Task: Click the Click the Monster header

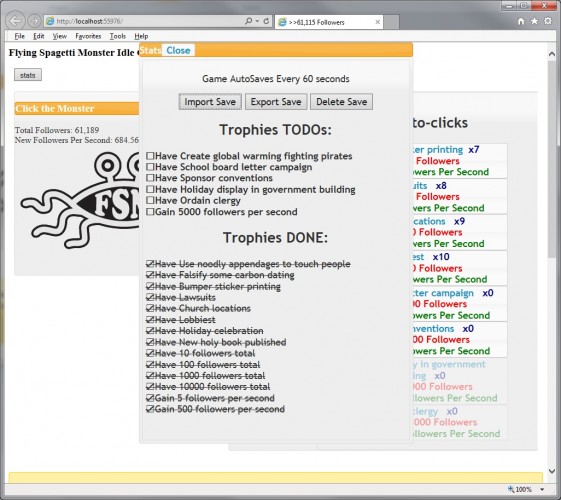Action: 77,108
